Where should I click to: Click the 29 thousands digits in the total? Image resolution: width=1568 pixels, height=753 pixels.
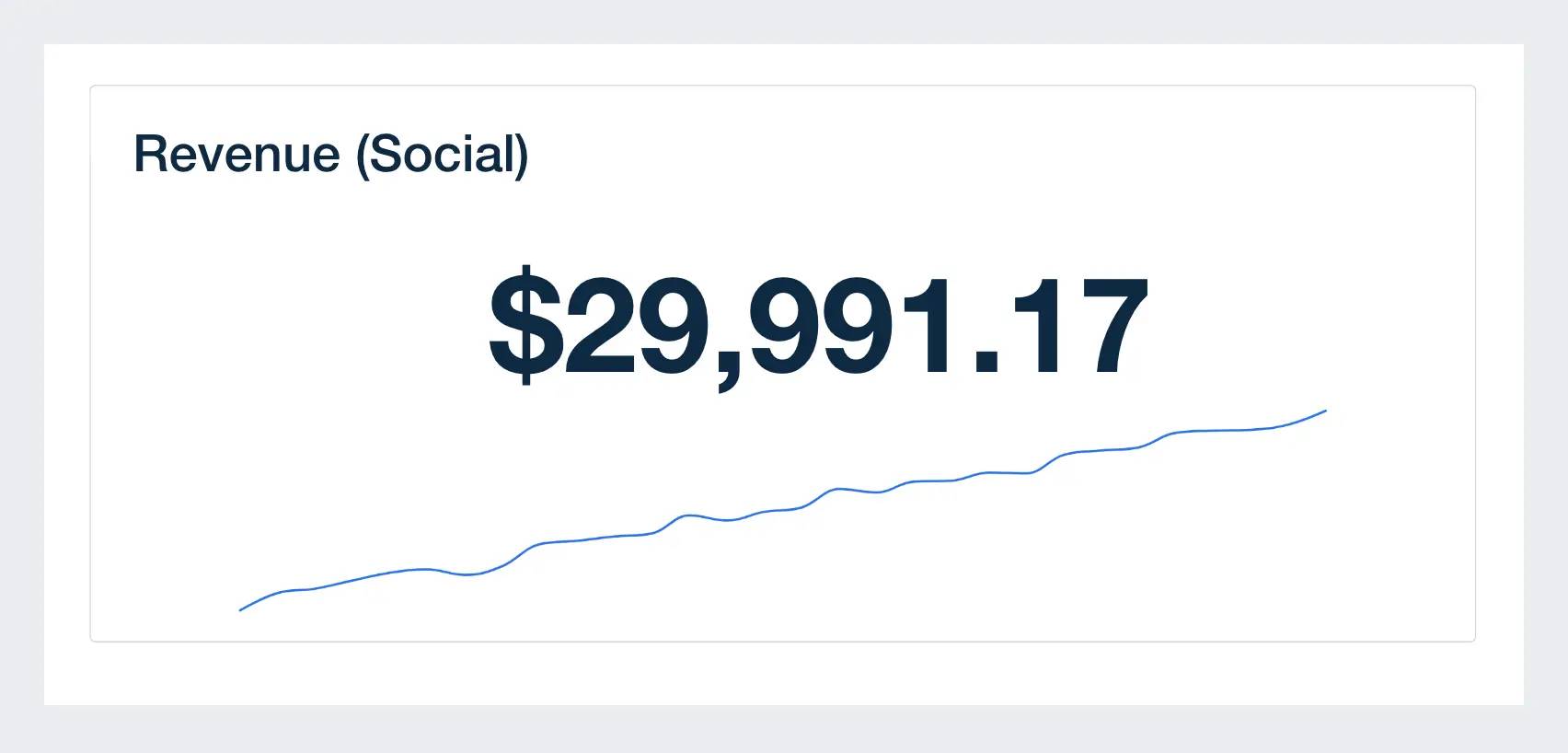[x=639, y=325]
